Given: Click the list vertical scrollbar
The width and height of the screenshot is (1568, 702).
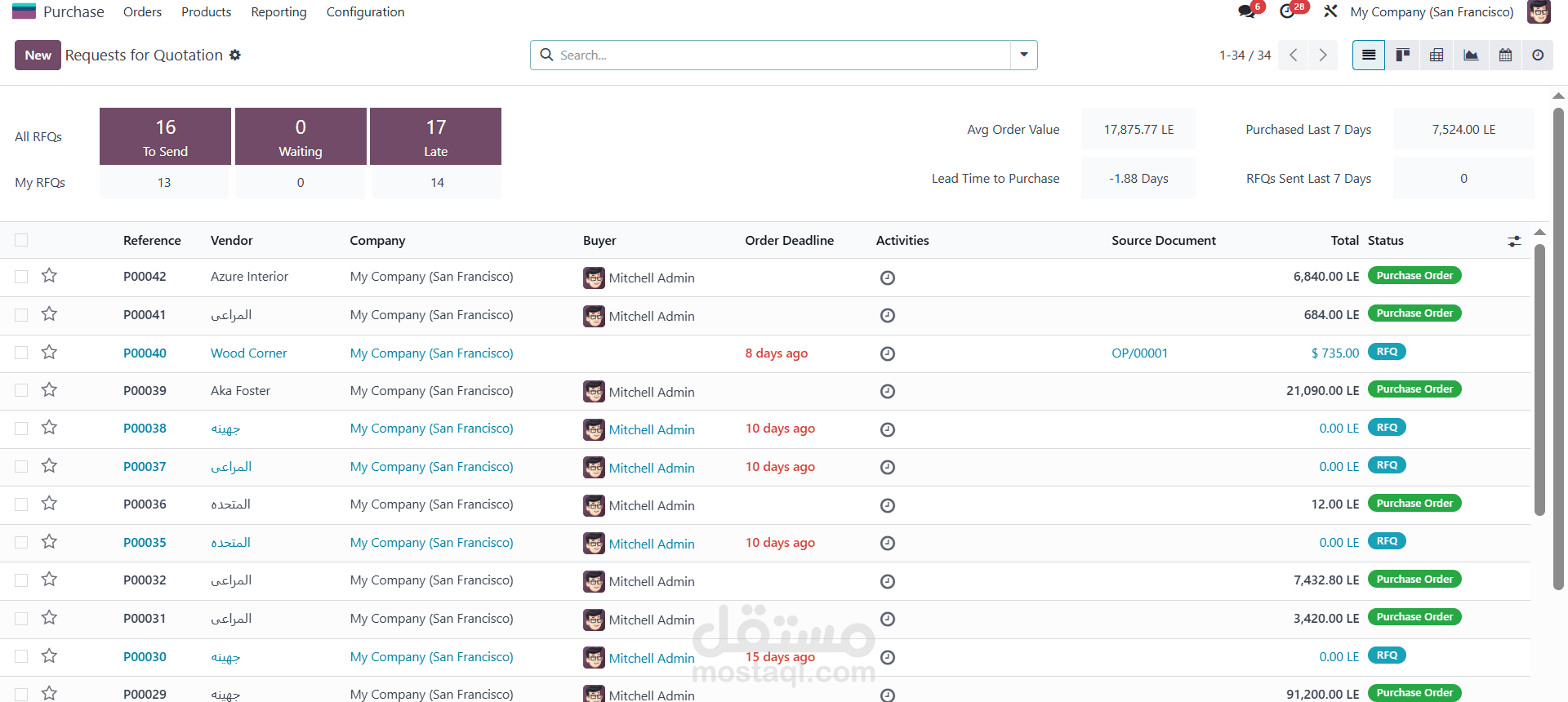Looking at the screenshot, I should click(x=1539, y=380).
